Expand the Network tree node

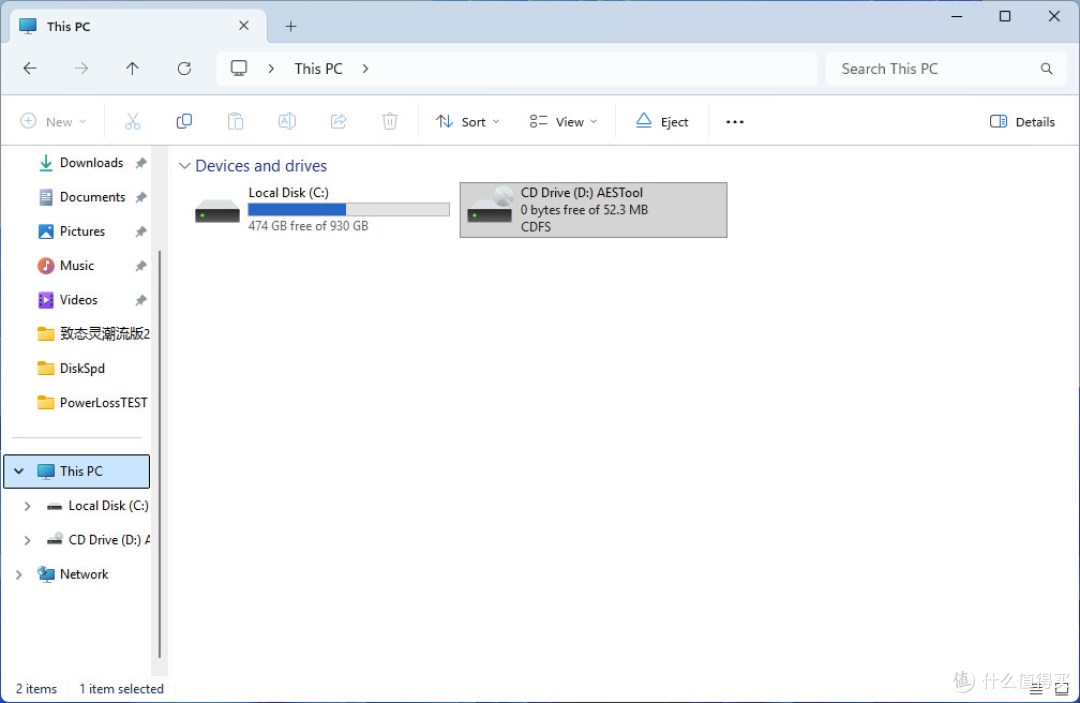19,574
